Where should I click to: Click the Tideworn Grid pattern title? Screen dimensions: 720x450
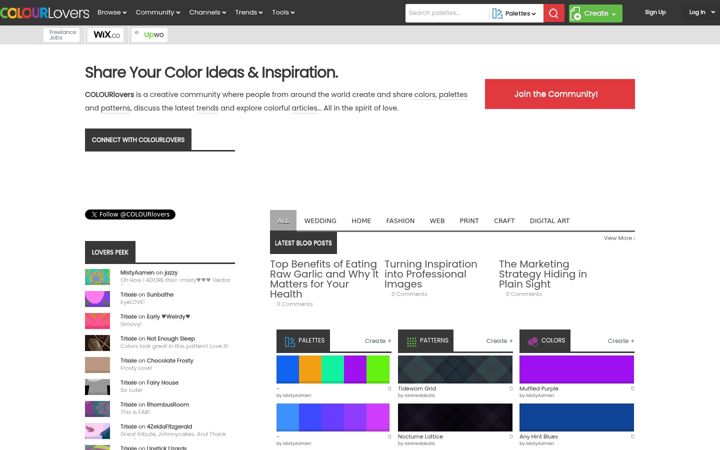416,388
